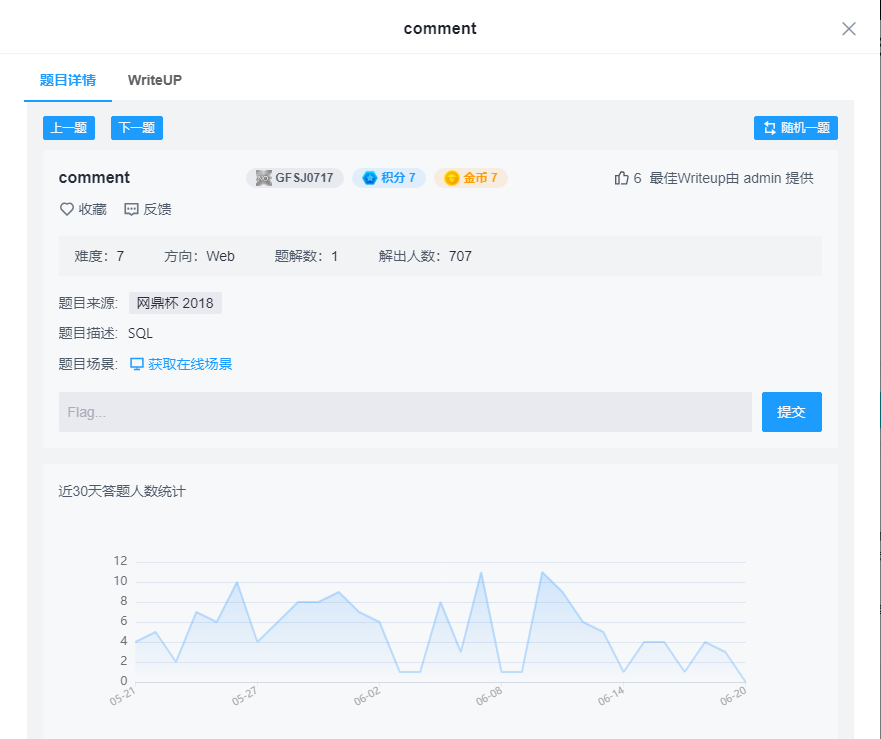Click the 题解数: 1 text

[x=306, y=256]
